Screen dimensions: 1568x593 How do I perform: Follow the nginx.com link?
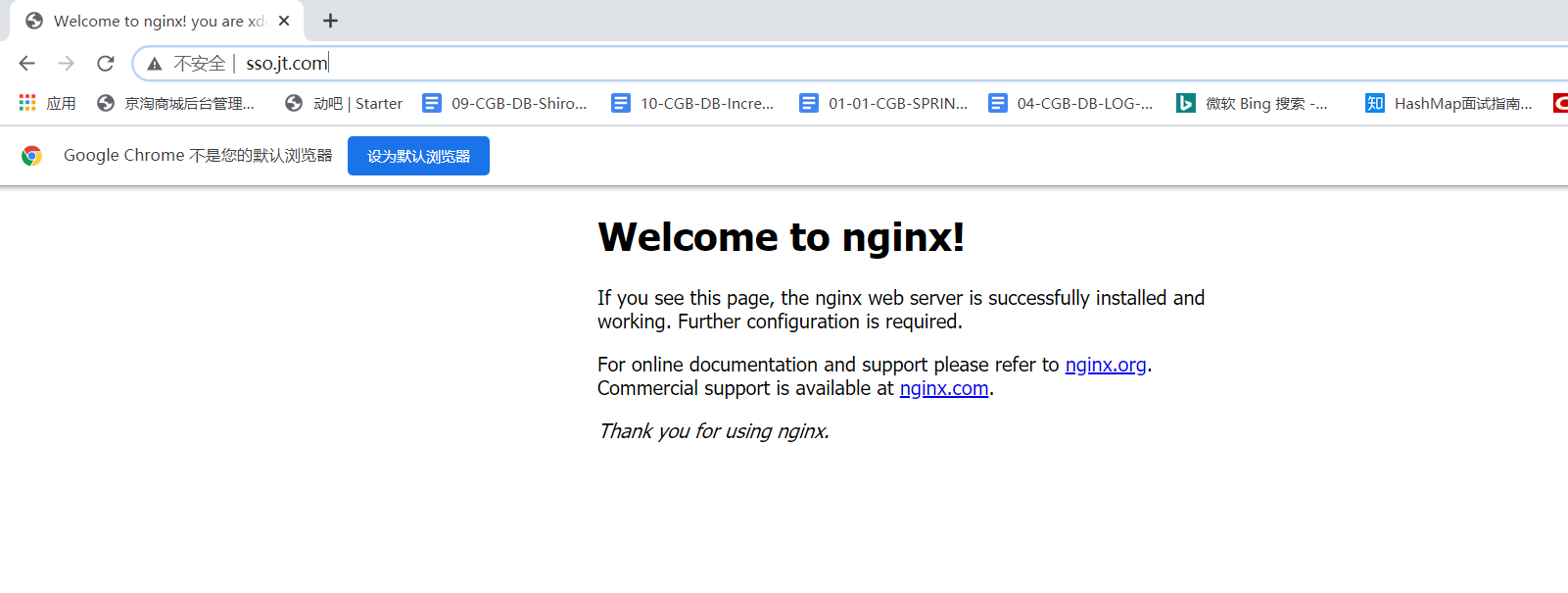[x=944, y=388]
